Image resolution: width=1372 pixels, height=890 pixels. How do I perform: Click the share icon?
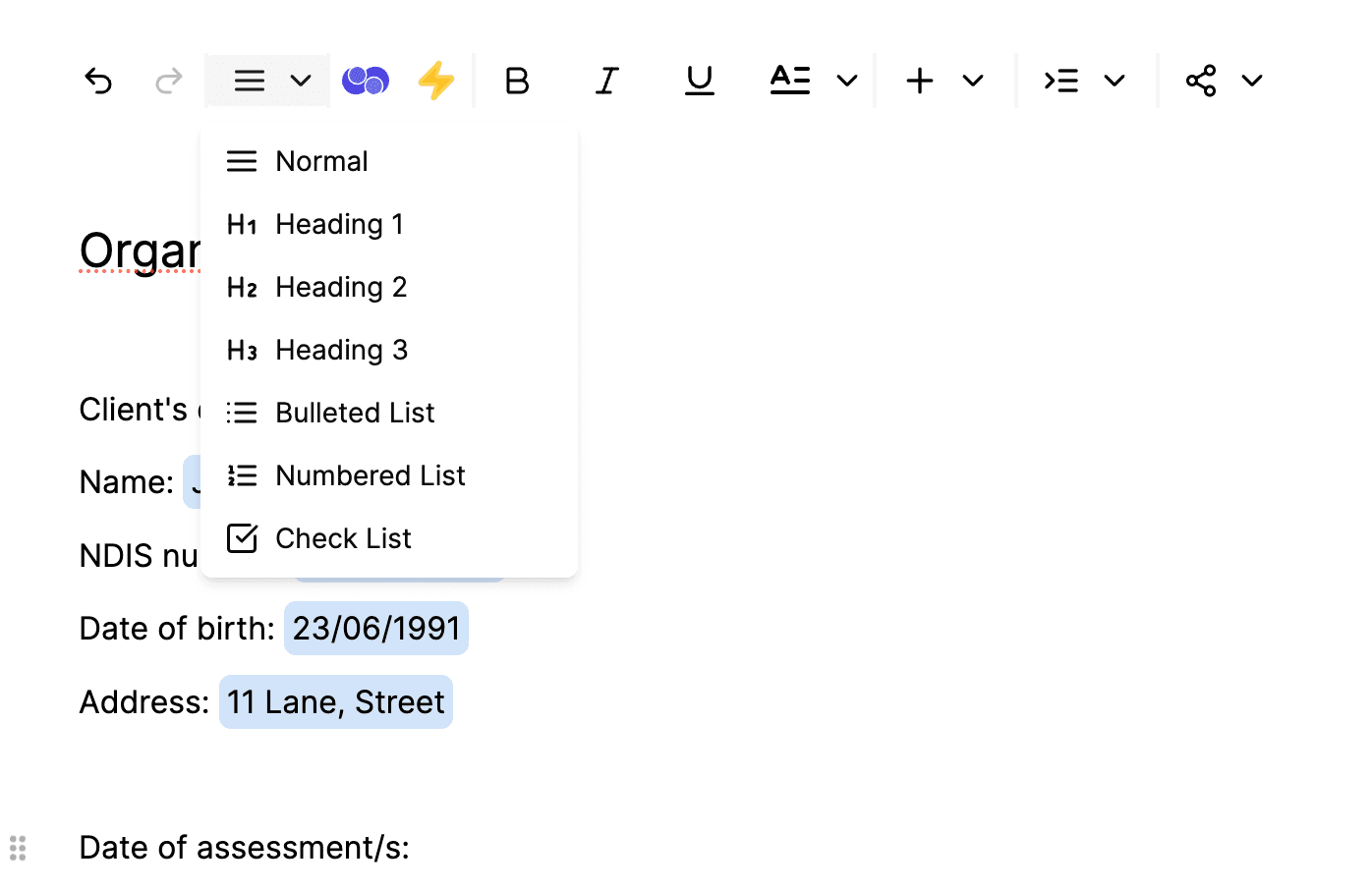point(1201,81)
